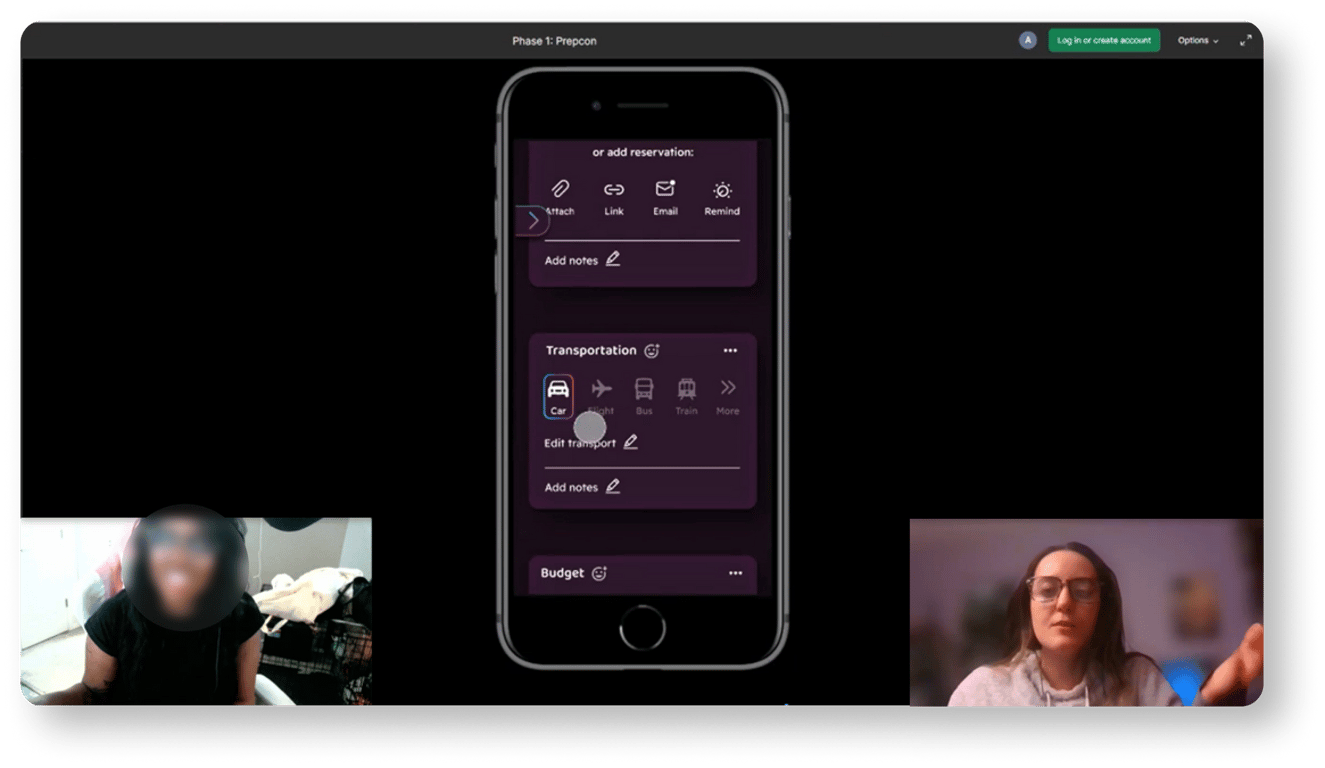
Task: Select the Train transport option
Action: pos(686,397)
